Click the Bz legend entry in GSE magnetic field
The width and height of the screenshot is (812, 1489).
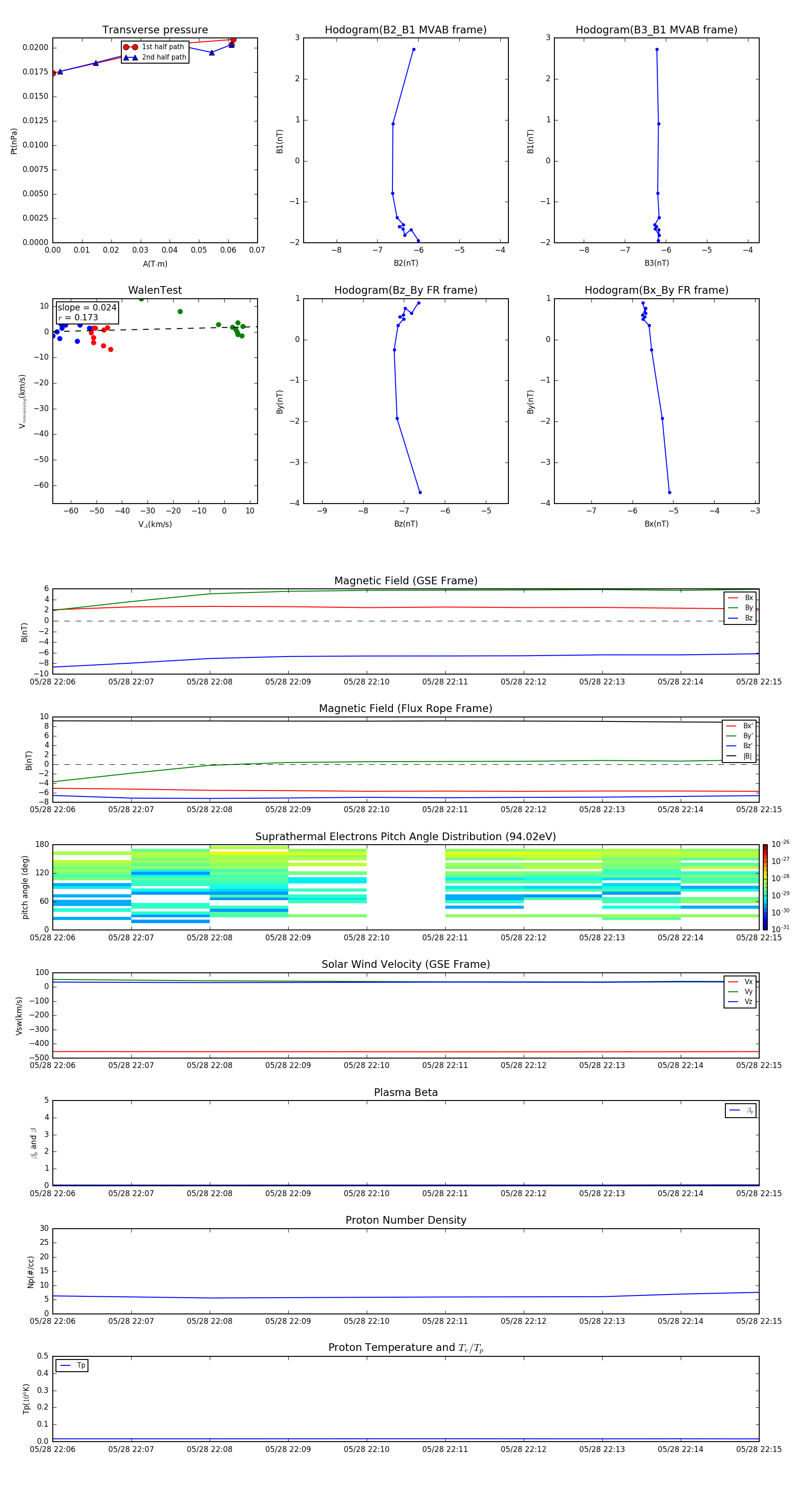point(740,618)
